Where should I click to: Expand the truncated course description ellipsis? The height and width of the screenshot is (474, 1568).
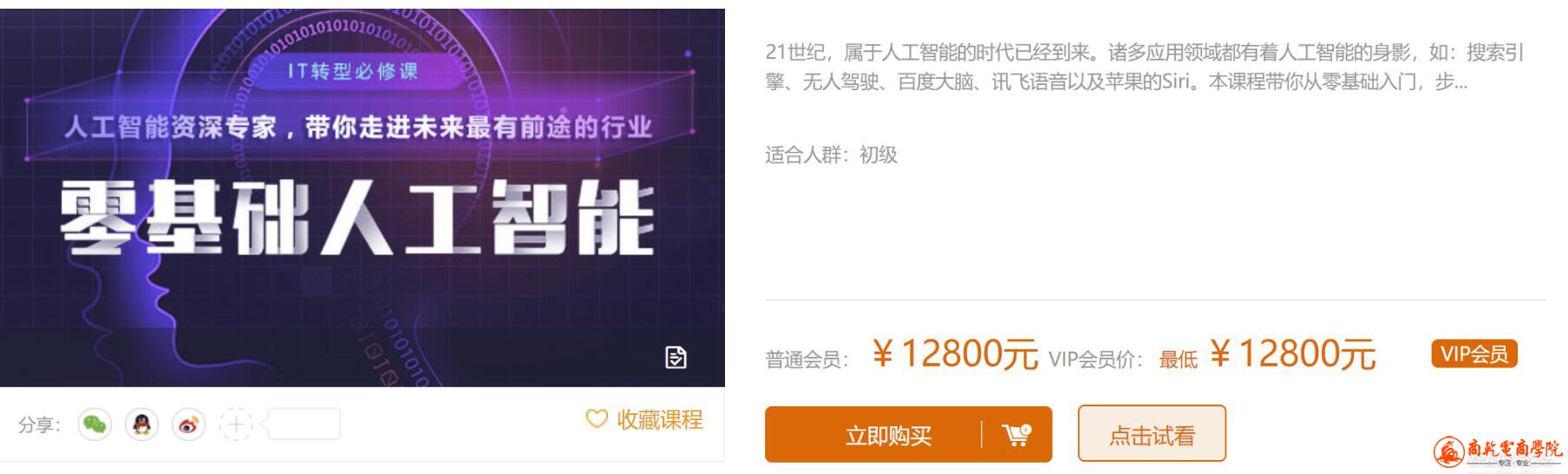point(1461,83)
